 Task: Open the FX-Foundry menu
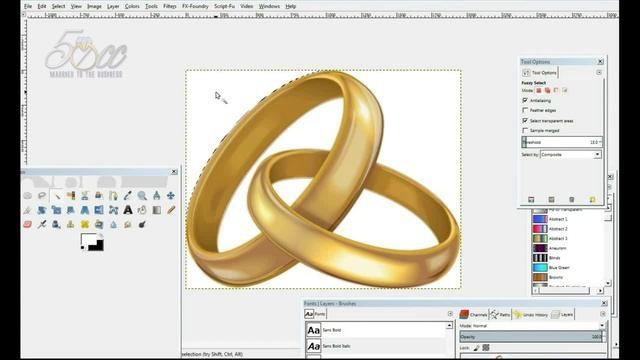point(195,6)
